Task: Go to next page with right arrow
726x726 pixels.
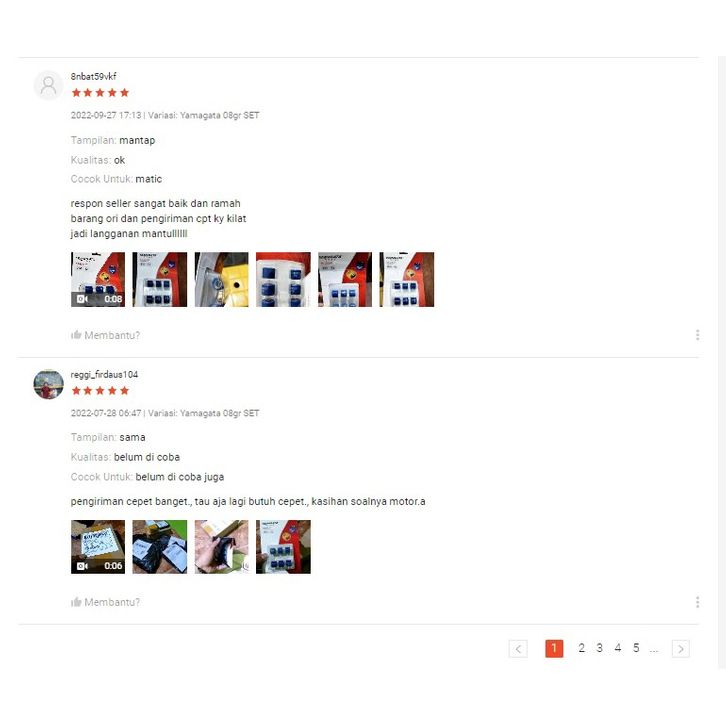Action: tap(681, 649)
